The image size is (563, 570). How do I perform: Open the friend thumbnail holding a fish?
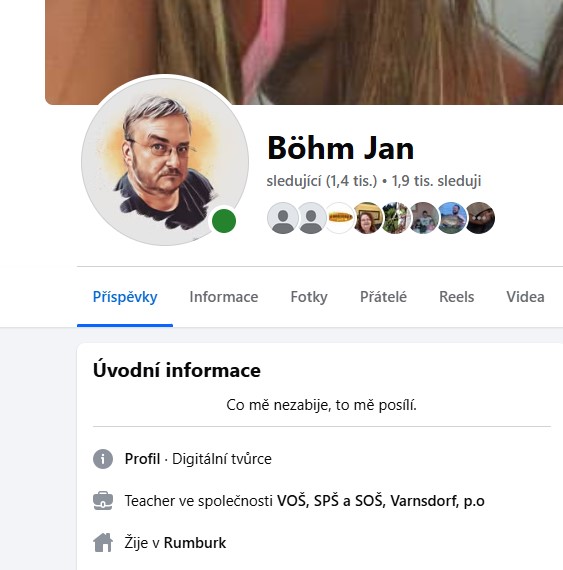452,218
